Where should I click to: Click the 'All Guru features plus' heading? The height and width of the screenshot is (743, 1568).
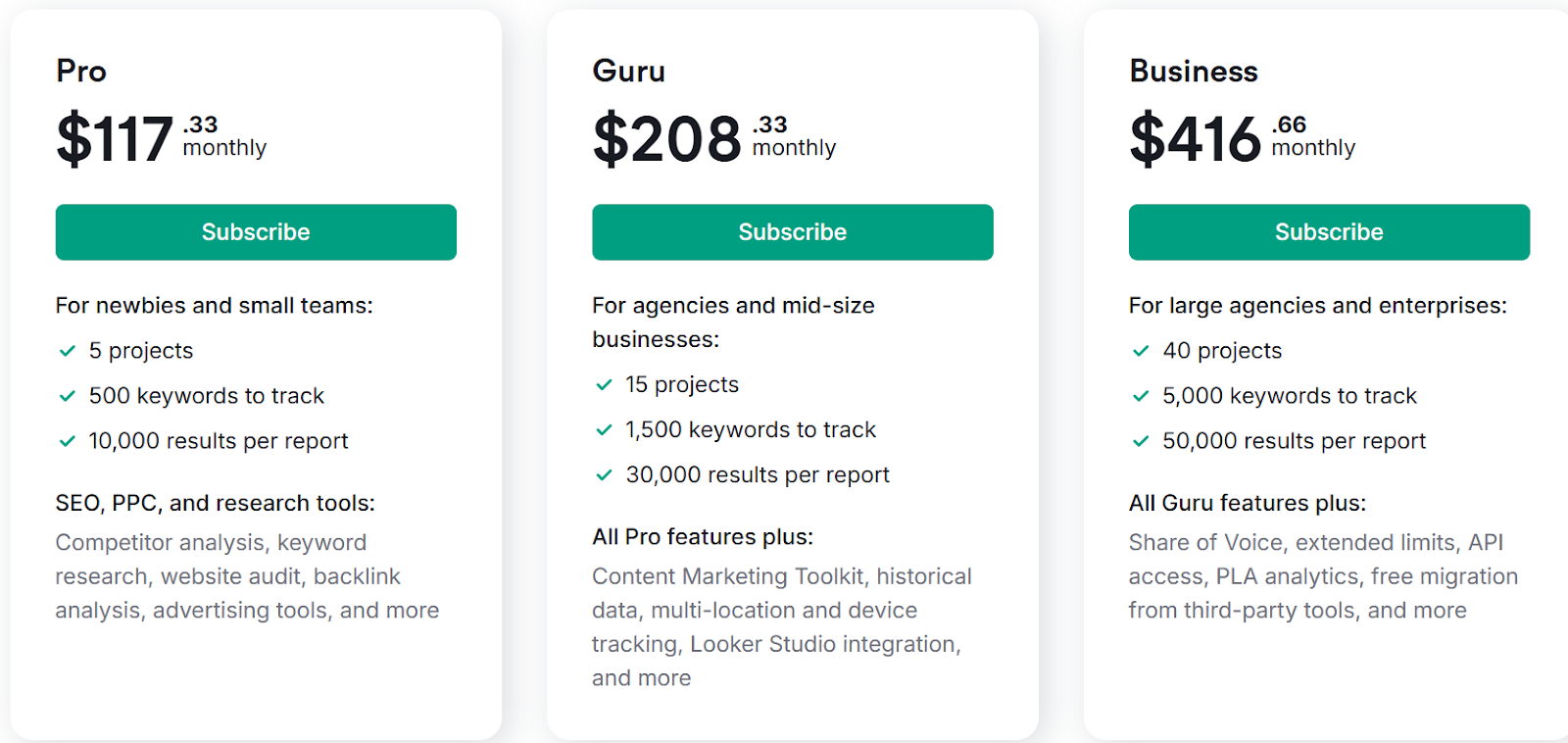[x=1247, y=503]
